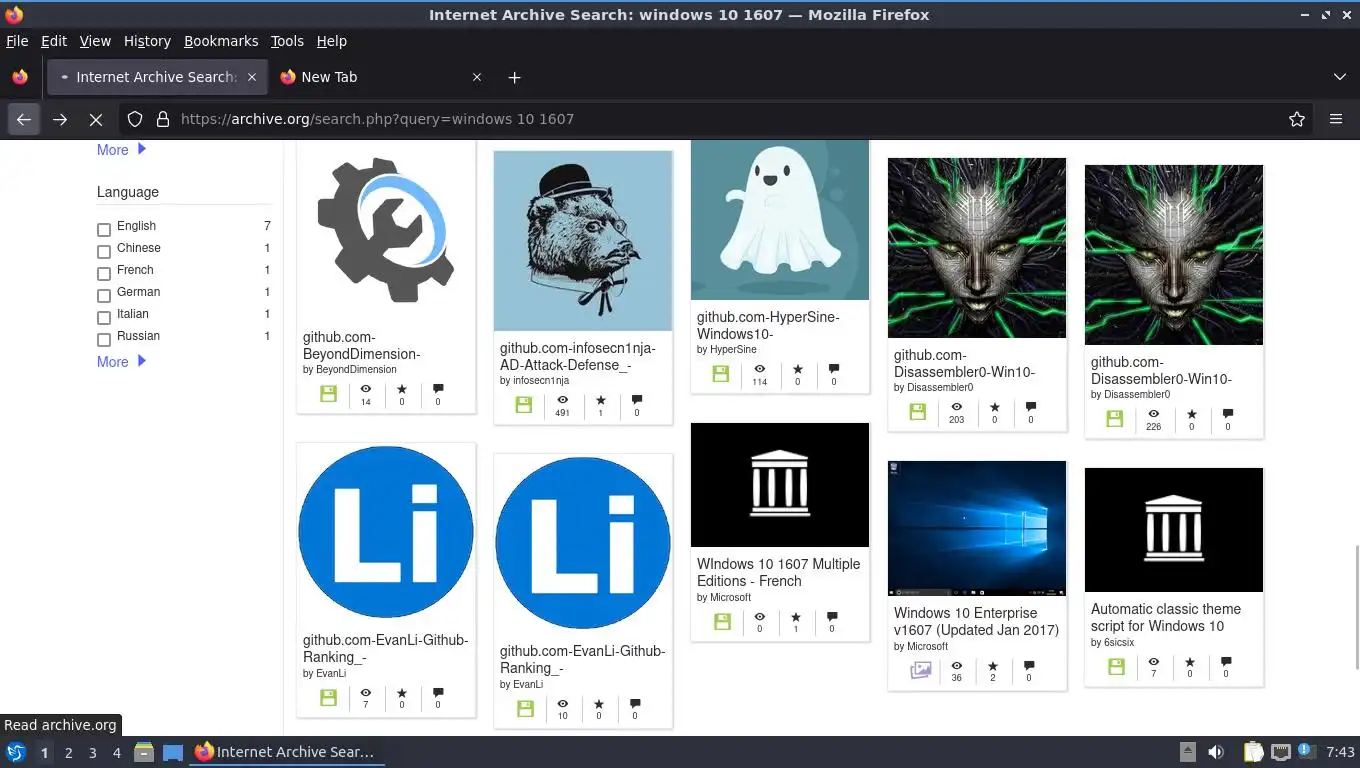
Task: Click the forward navigation arrow
Action: pos(60,119)
